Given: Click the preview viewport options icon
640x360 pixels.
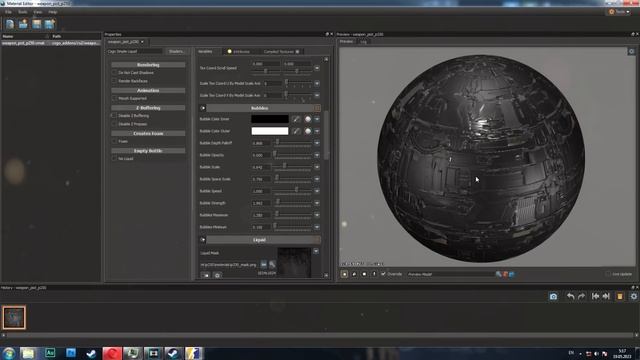Looking at the screenshot, I should (x=631, y=51).
